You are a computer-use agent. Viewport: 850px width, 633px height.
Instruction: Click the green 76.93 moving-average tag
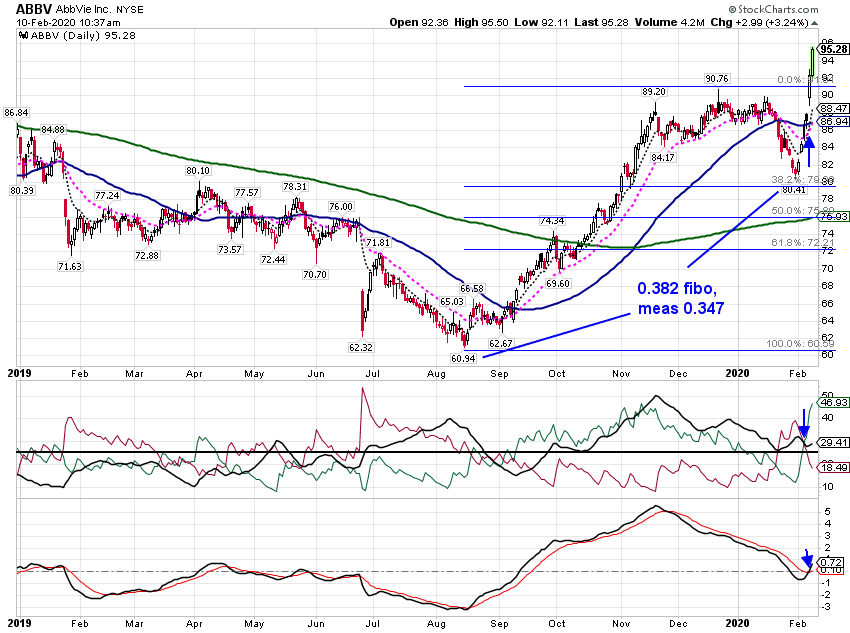tap(834, 216)
